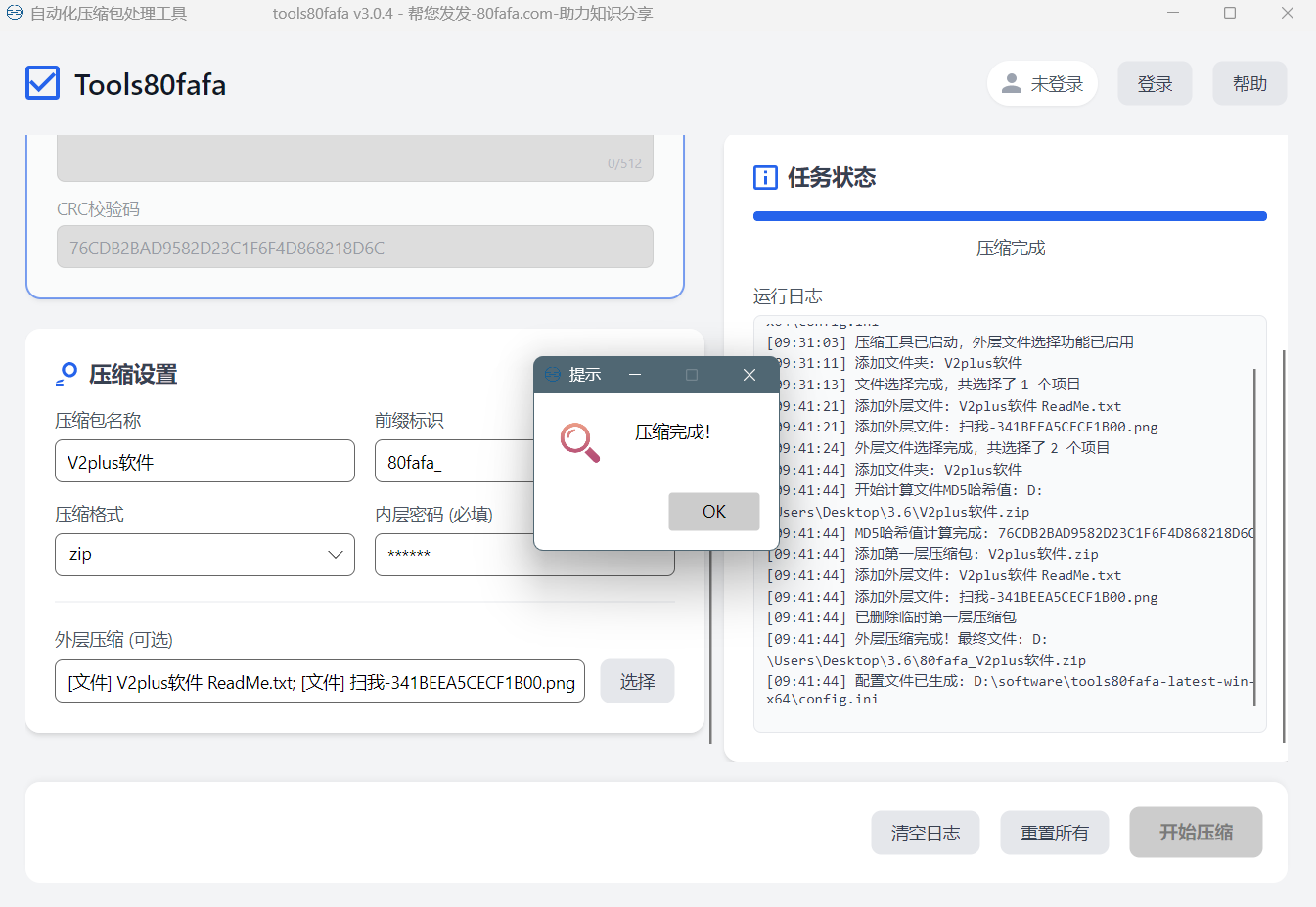Click the 压缩设置 section icon
The width and height of the screenshot is (1316, 907).
67,374
